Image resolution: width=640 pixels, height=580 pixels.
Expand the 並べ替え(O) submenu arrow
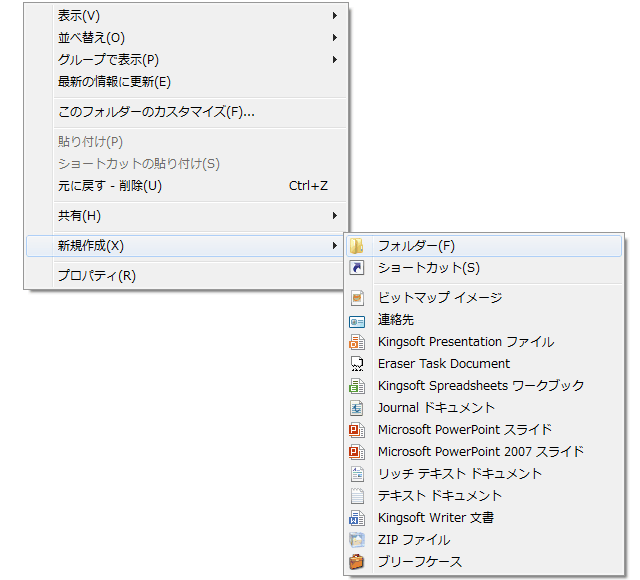pyautogui.click(x=334, y=38)
